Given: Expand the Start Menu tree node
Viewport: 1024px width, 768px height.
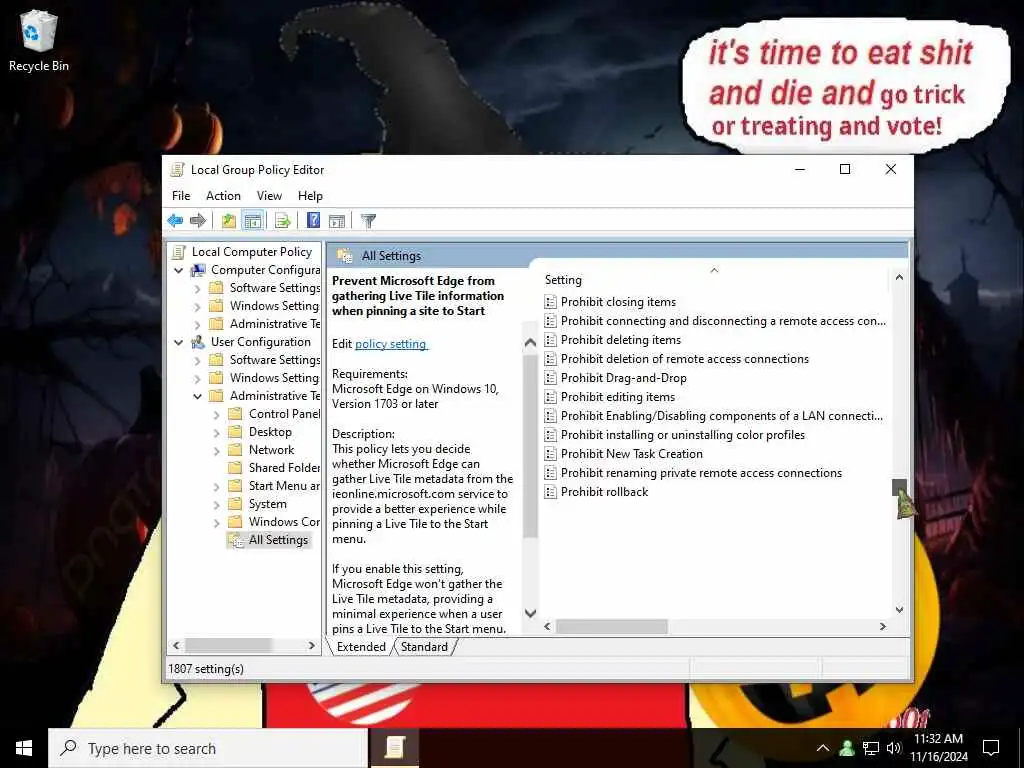Looking at the screenshot, I should [x=216, y=486].
